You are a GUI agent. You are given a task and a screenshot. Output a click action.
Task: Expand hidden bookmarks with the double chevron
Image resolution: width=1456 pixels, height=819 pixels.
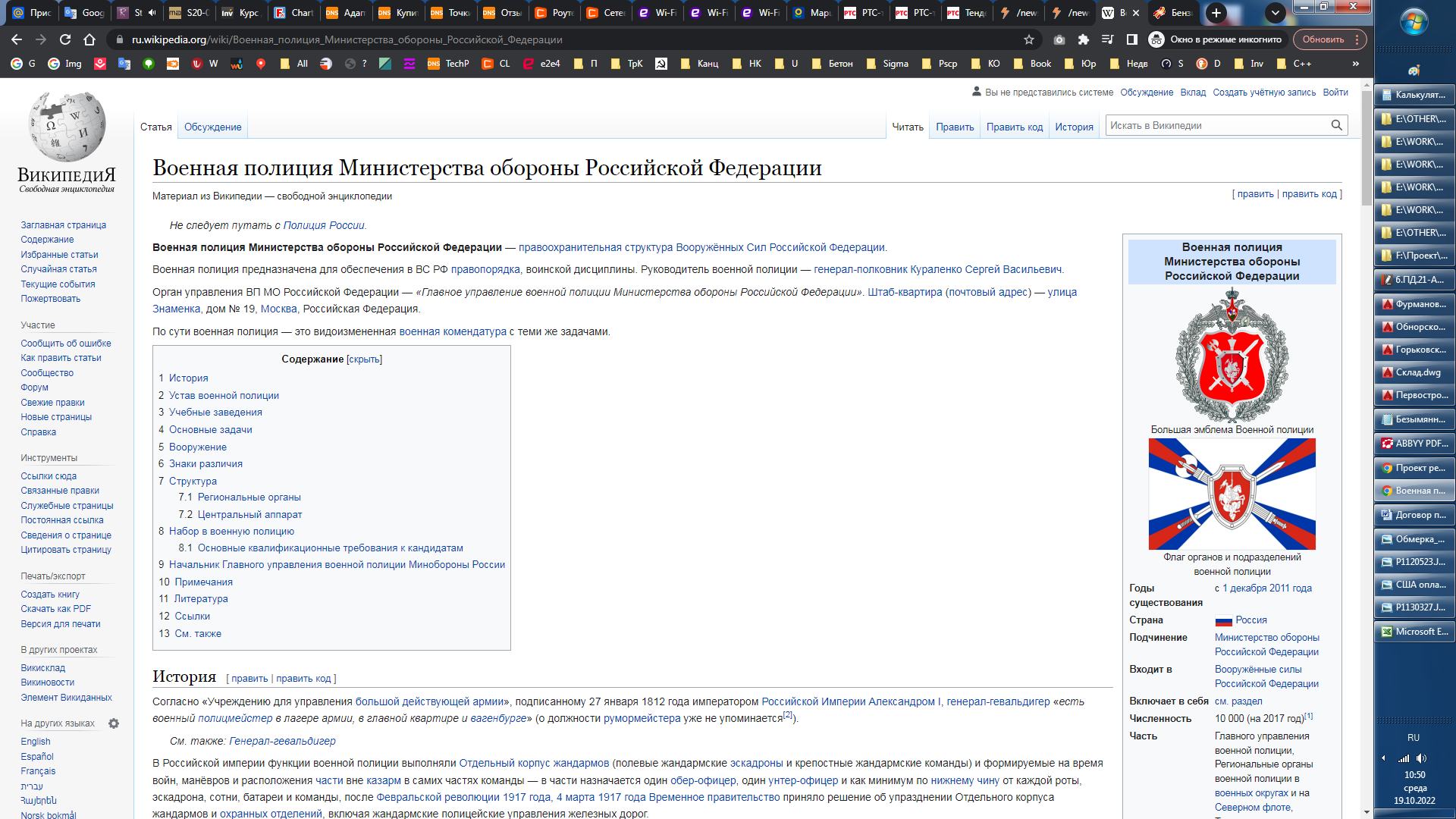coord(1356,64)
